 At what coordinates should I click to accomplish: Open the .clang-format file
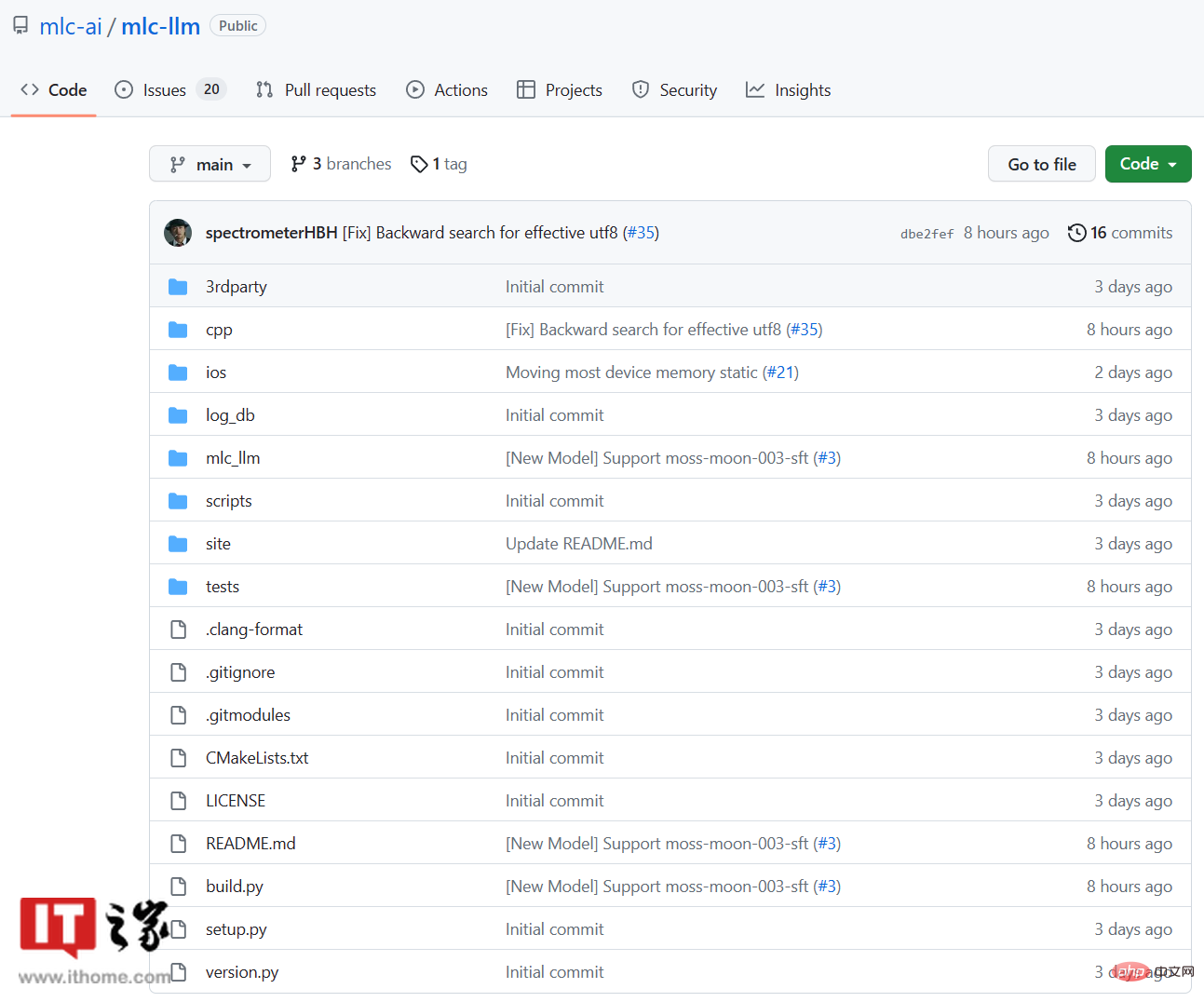tap(254, 630)
